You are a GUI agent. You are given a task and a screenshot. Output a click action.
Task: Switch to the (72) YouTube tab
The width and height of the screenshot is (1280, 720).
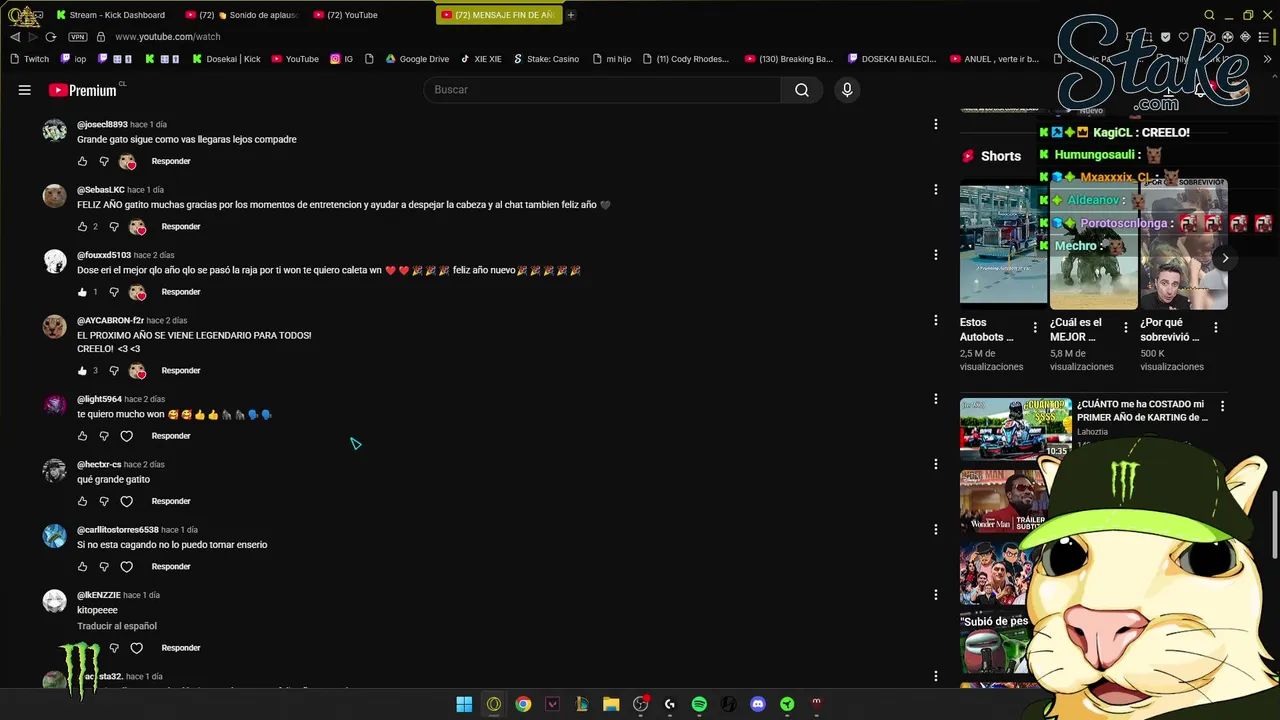click(346, 15)
